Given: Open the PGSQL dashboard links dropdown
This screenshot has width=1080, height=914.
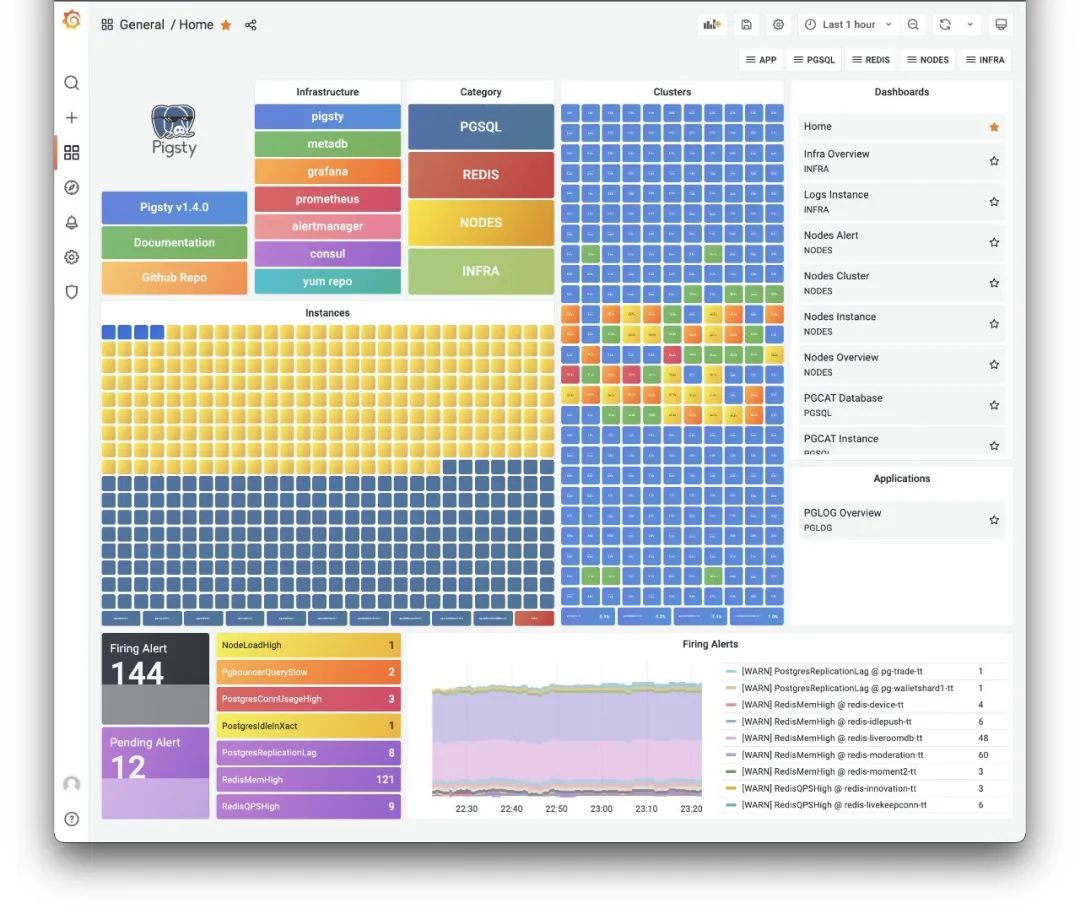Looking at the screenshot, I should click(x=814, y=60).
